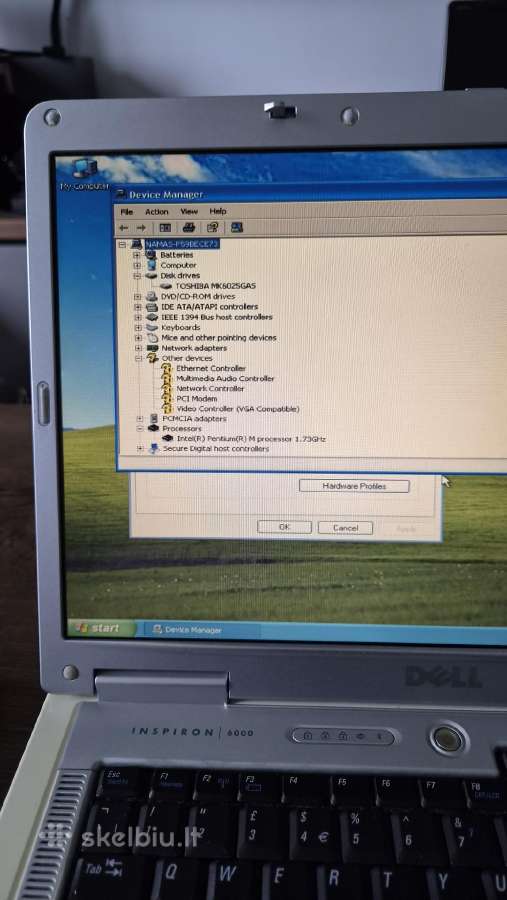Click the Keyboards category icon
This screenshot has width=507, height=900.
(152, 327)
